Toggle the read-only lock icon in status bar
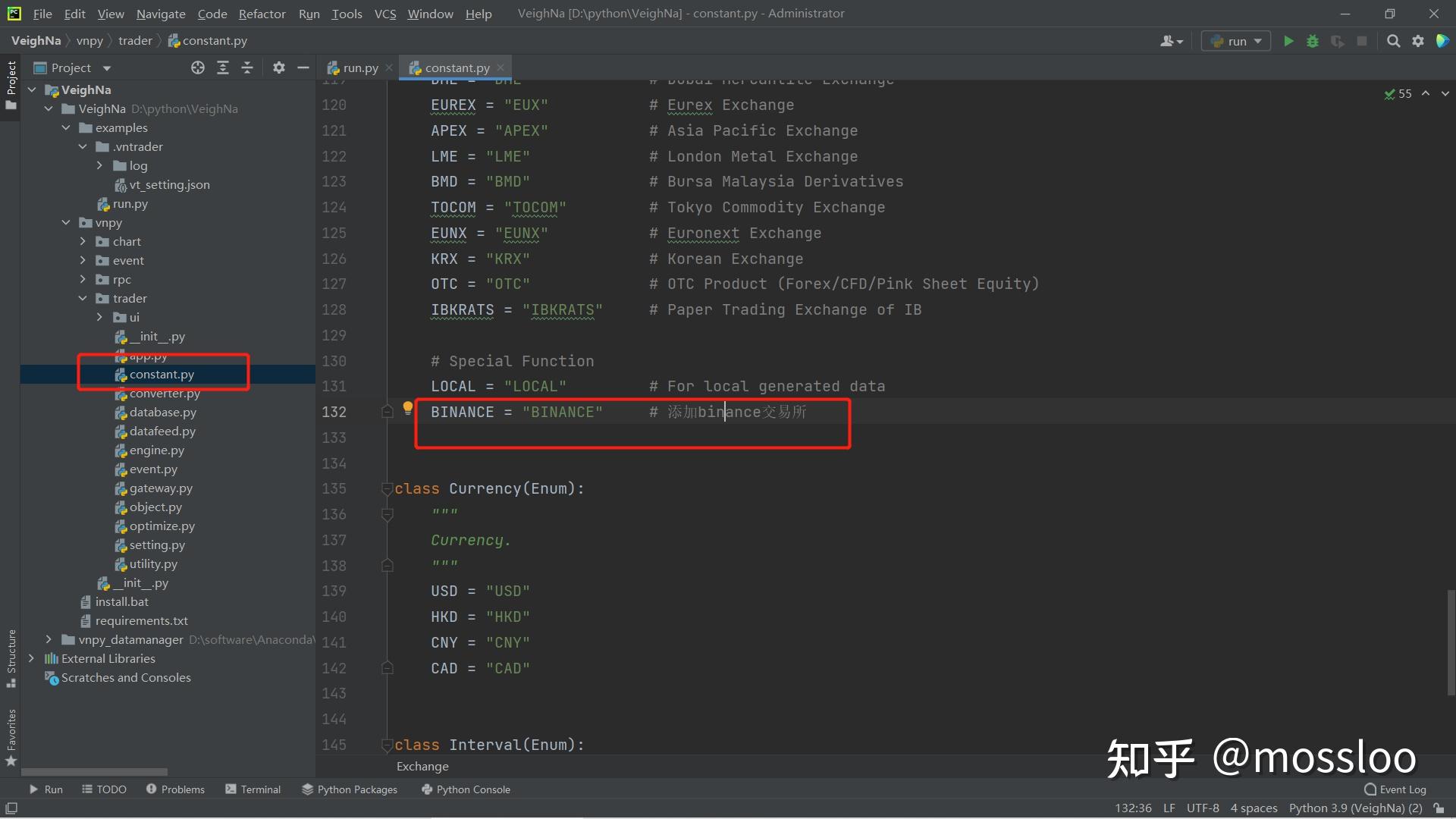Image resolution: width=1456 pixels, height=819 pixels. pos(1439,808)
